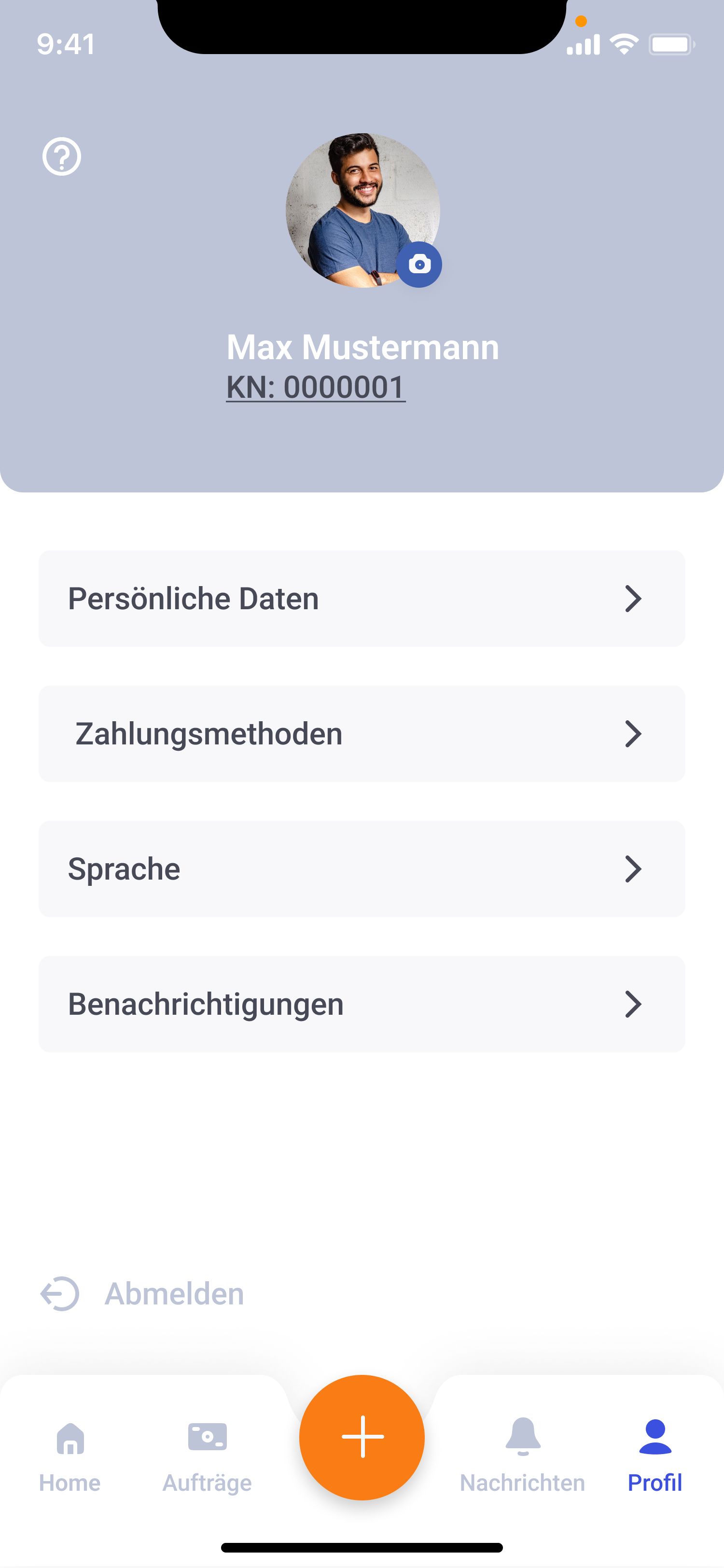The width and height of the screenshot is (724, 1568).
Task: Tap the camera icon on profile photo
Action: [419, 265]
